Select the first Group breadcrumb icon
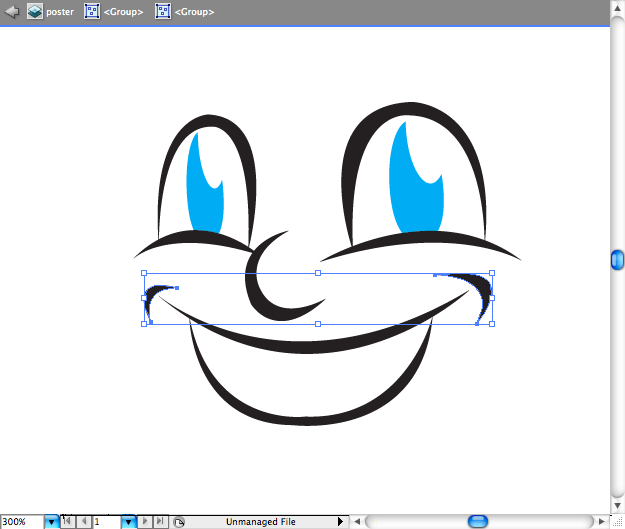 pyautogui.click(x=92, y=12)
